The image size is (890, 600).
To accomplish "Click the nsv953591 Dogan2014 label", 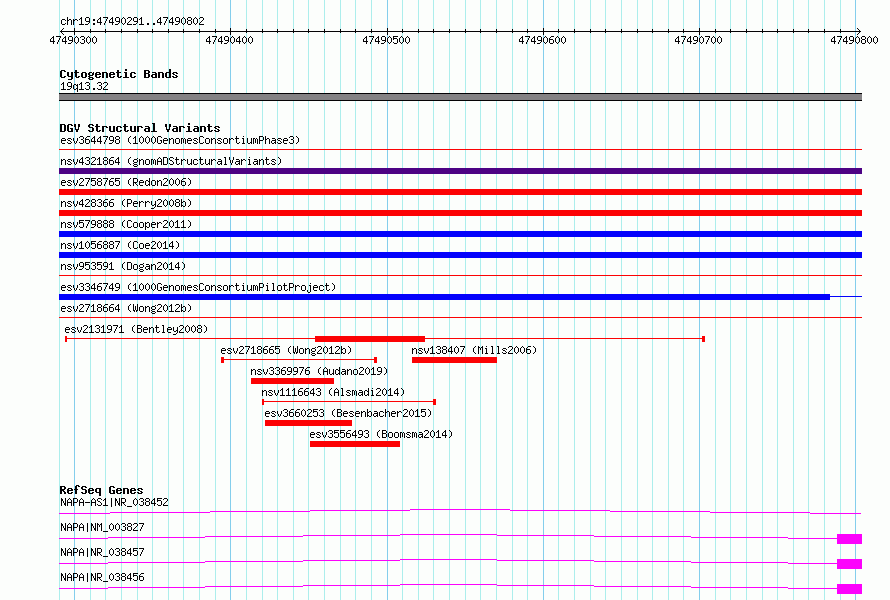I will [x=123, y=266].
